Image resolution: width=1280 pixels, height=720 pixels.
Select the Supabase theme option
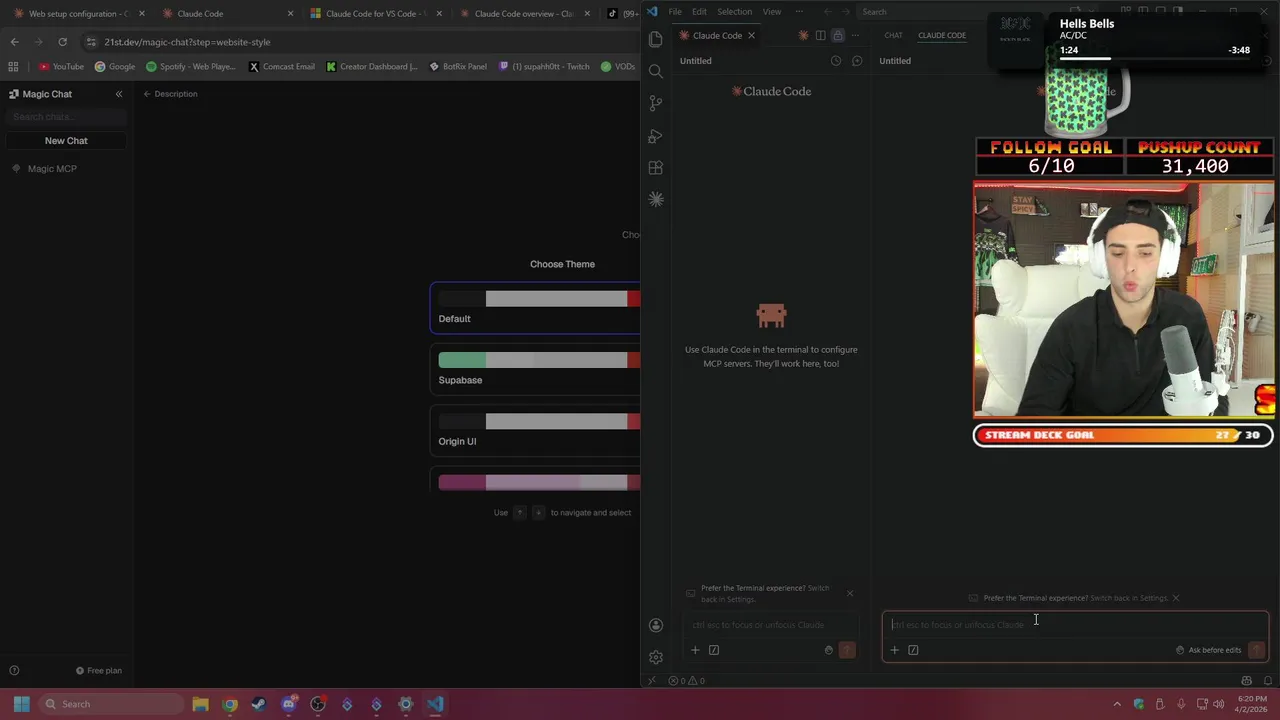pyautogui.click(x=535, y=369)
